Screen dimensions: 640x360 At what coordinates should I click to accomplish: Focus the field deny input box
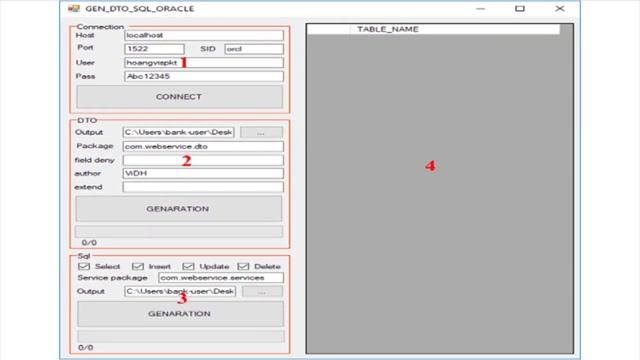pos(203,160)
